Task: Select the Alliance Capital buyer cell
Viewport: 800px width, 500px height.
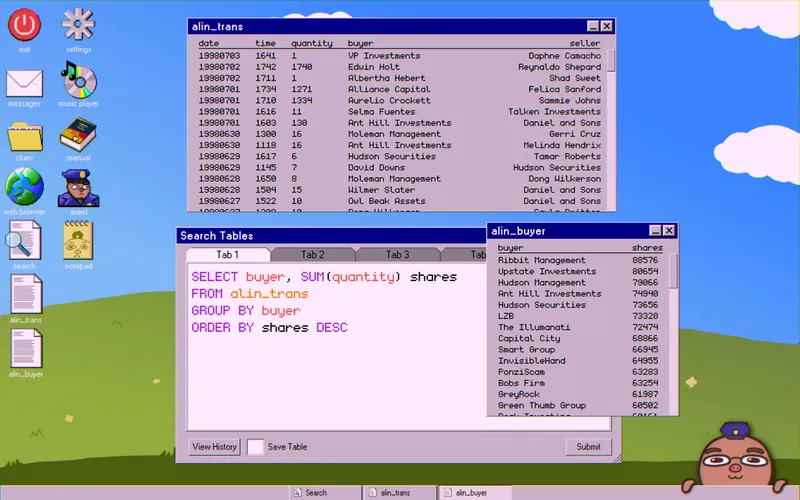Action: pos(389,89)
